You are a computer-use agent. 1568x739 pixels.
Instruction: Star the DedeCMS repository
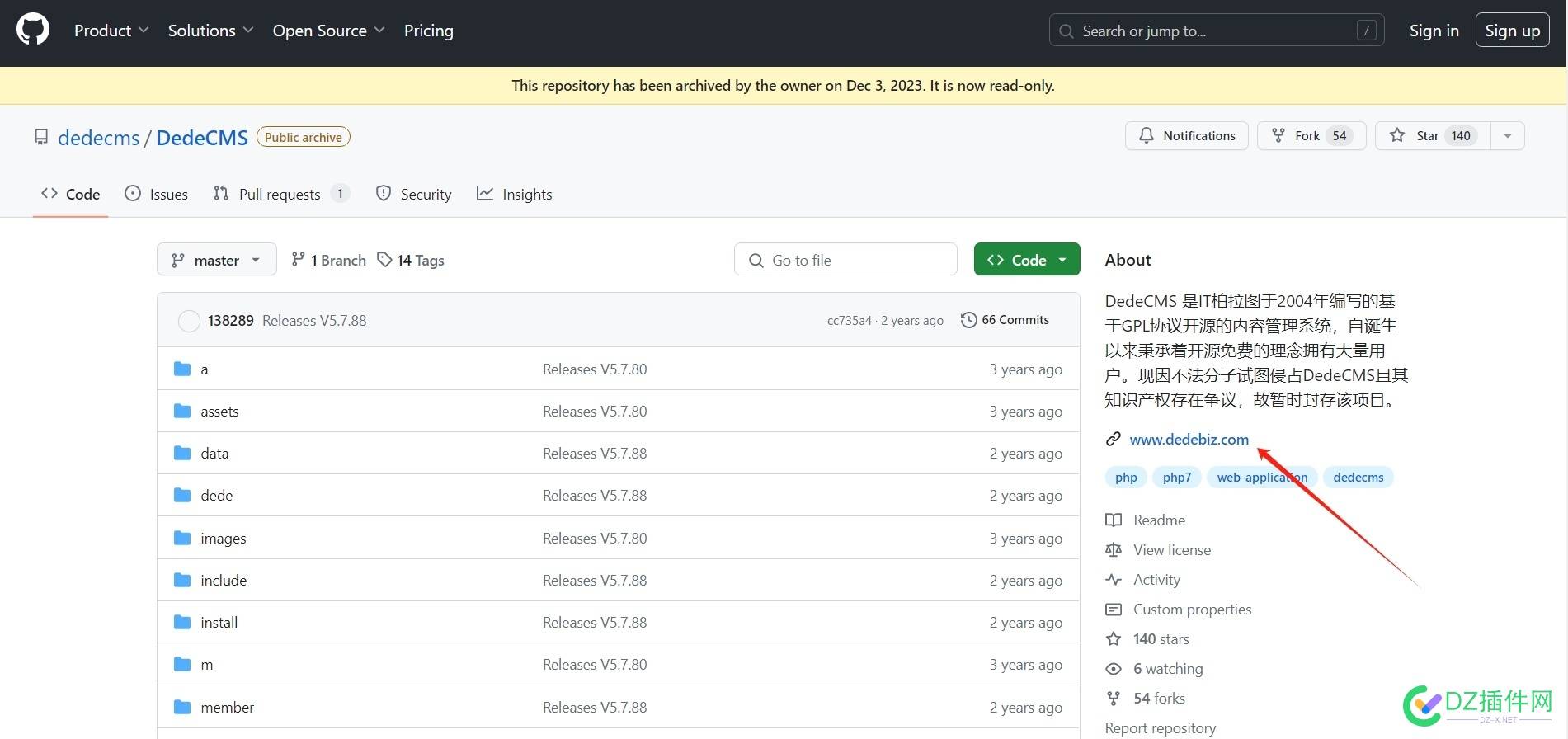(x=1431, y=136)
